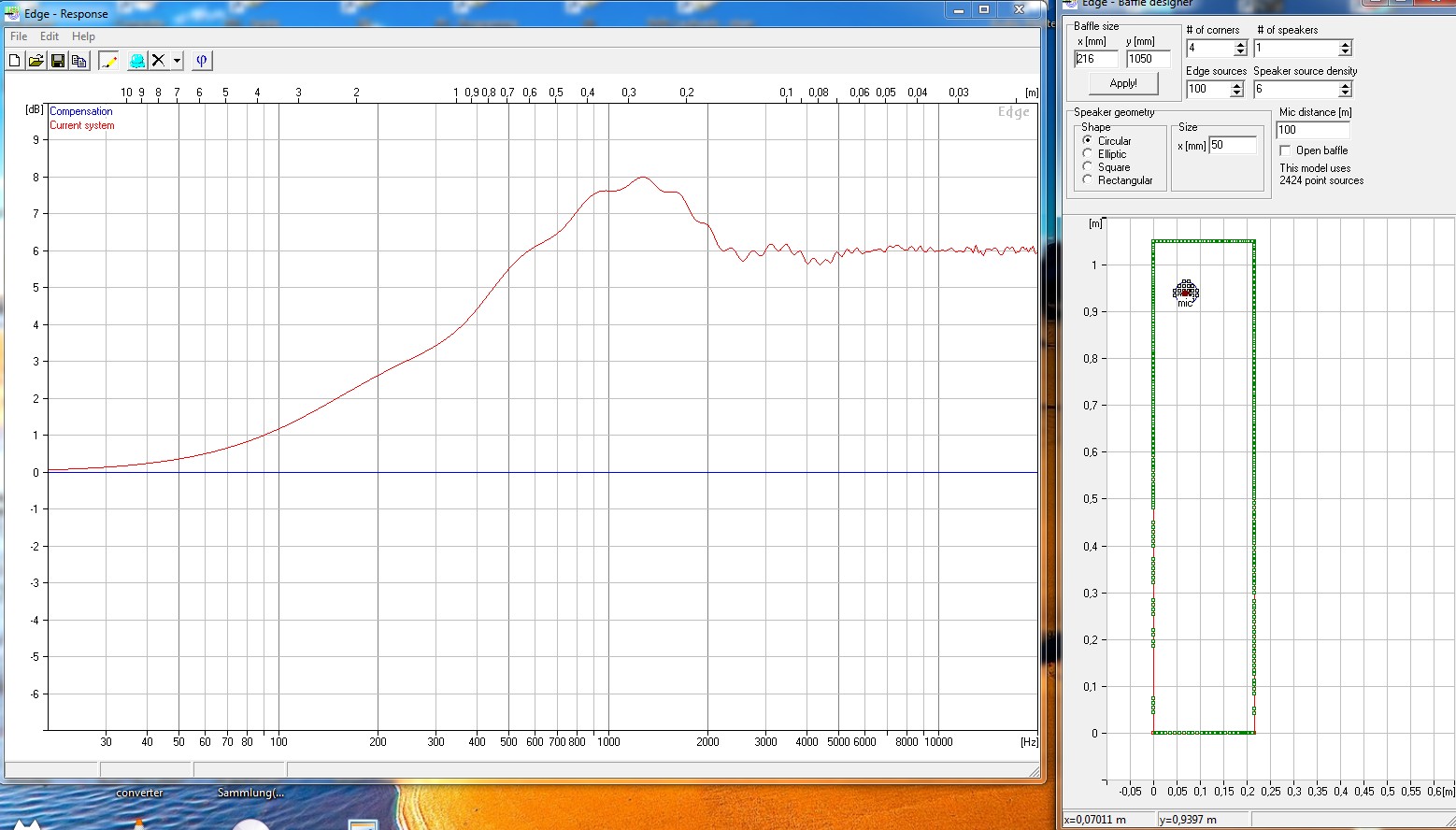Click the cyan baffle designer icon
This screenshot has height=830, width=1456.
click(x=137, y=61)
